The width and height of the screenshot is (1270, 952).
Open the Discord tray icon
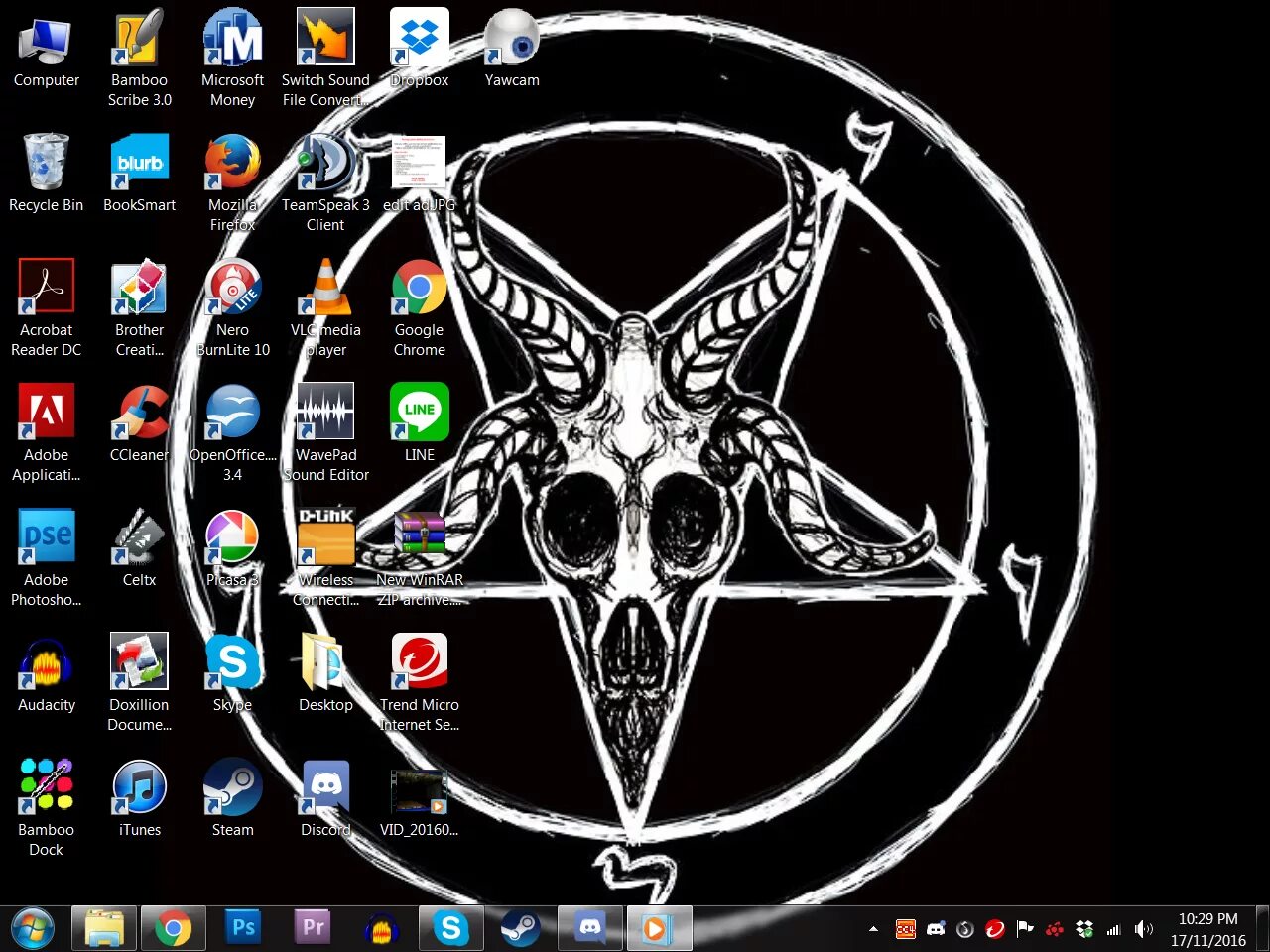click(936, 929)
